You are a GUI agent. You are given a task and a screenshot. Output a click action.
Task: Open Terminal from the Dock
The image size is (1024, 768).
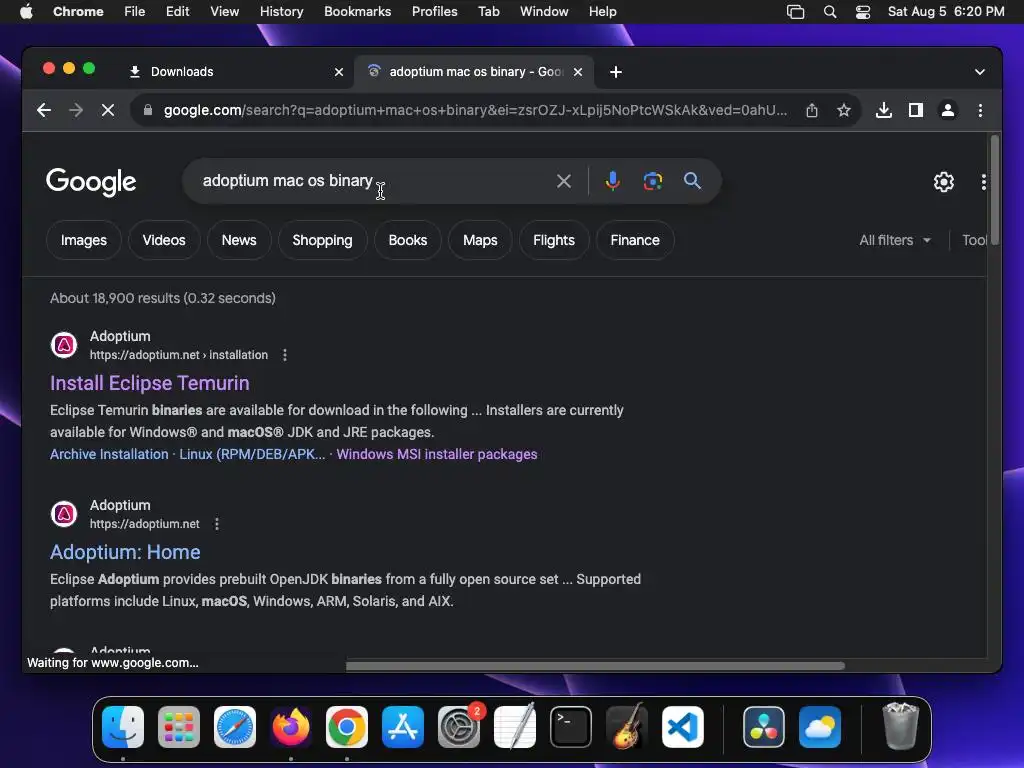571,727
